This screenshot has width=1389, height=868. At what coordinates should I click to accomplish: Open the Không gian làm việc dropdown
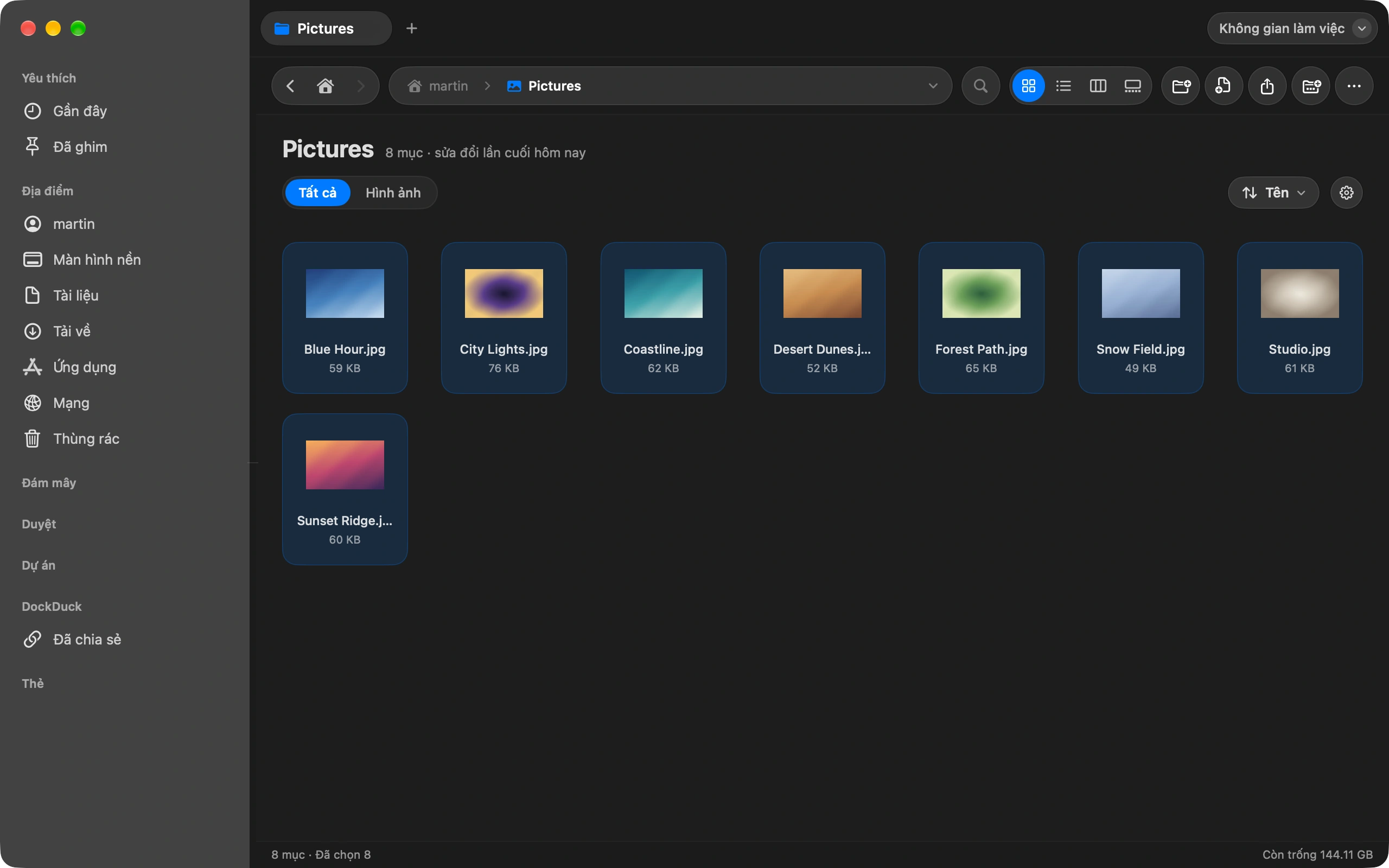pos(1292,28)
